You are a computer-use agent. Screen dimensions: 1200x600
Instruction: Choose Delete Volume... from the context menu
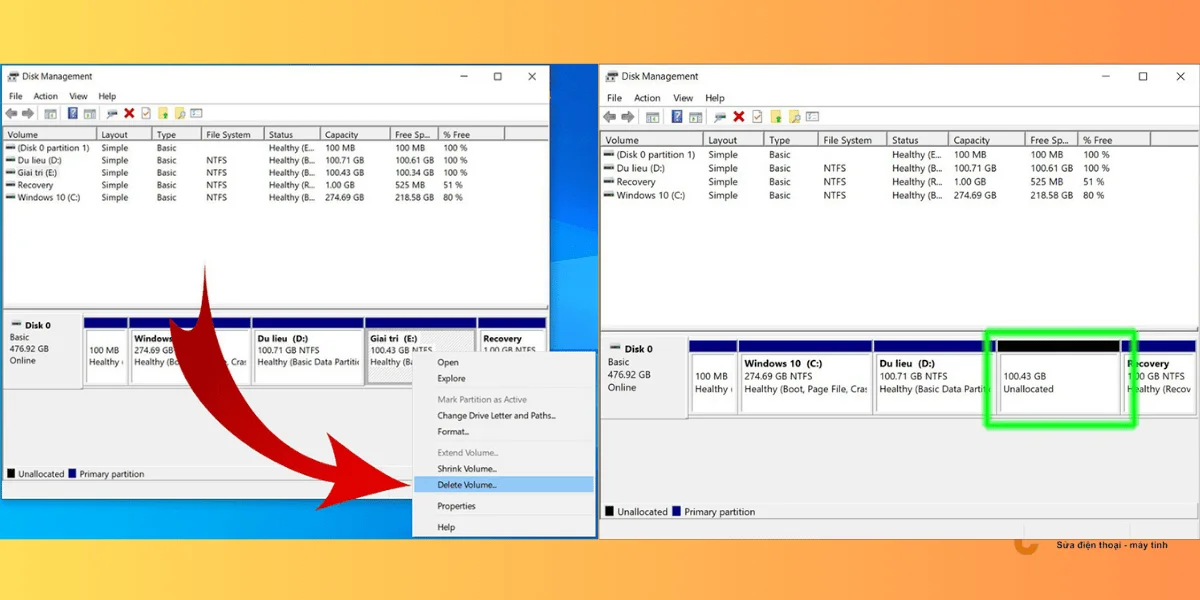(x=467, y=485)
